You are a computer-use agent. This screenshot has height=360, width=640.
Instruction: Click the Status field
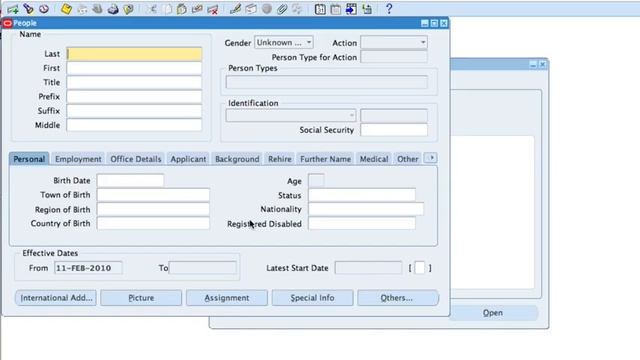(362, 195)
